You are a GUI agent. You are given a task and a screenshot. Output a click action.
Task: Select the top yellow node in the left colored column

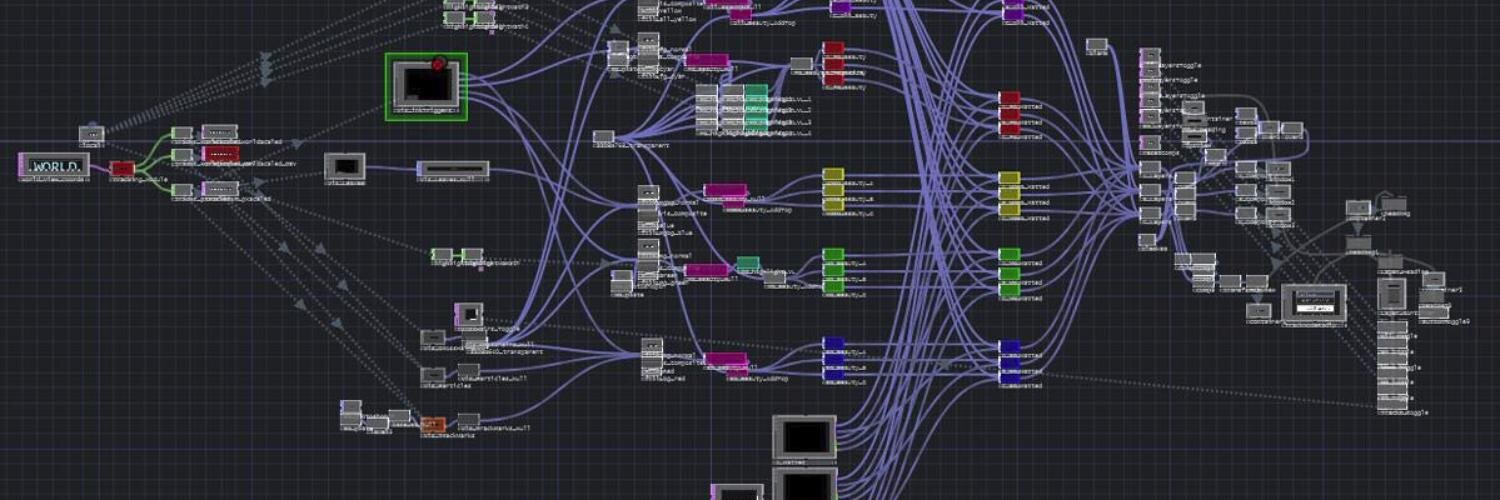pyautogui.click(x=833, y=174)
